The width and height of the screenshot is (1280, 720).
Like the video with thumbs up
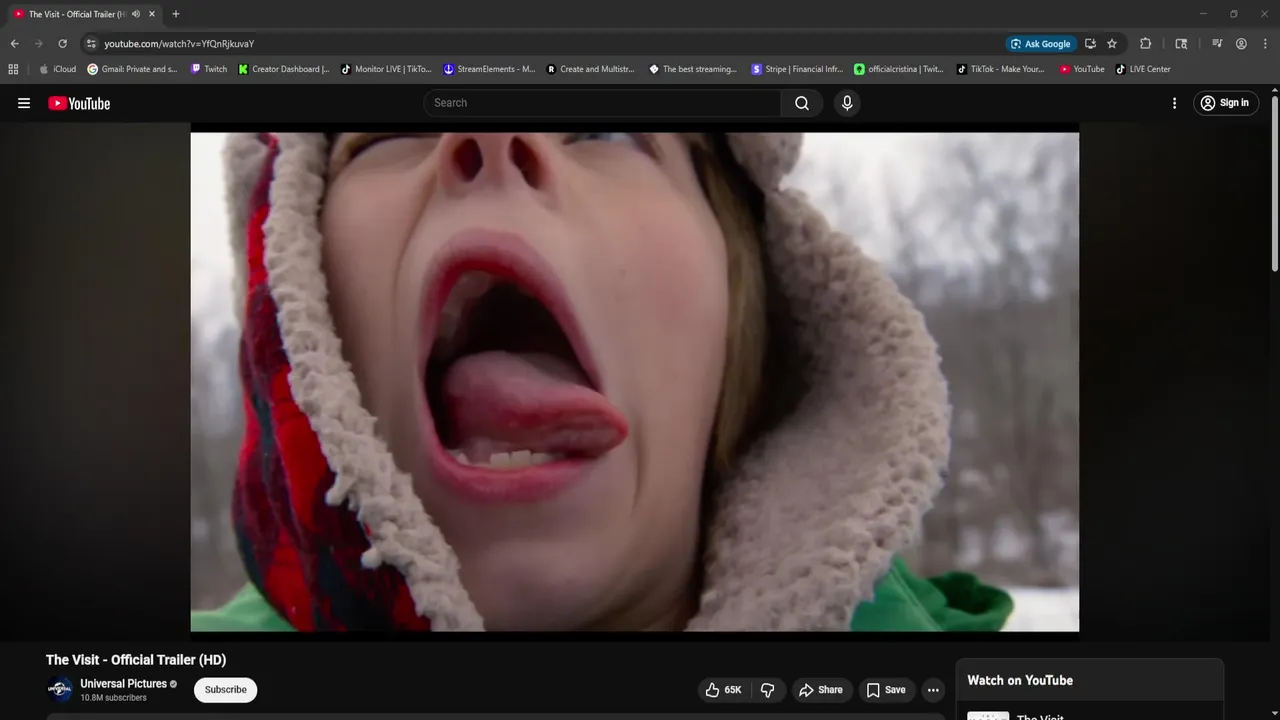[723, 690]
